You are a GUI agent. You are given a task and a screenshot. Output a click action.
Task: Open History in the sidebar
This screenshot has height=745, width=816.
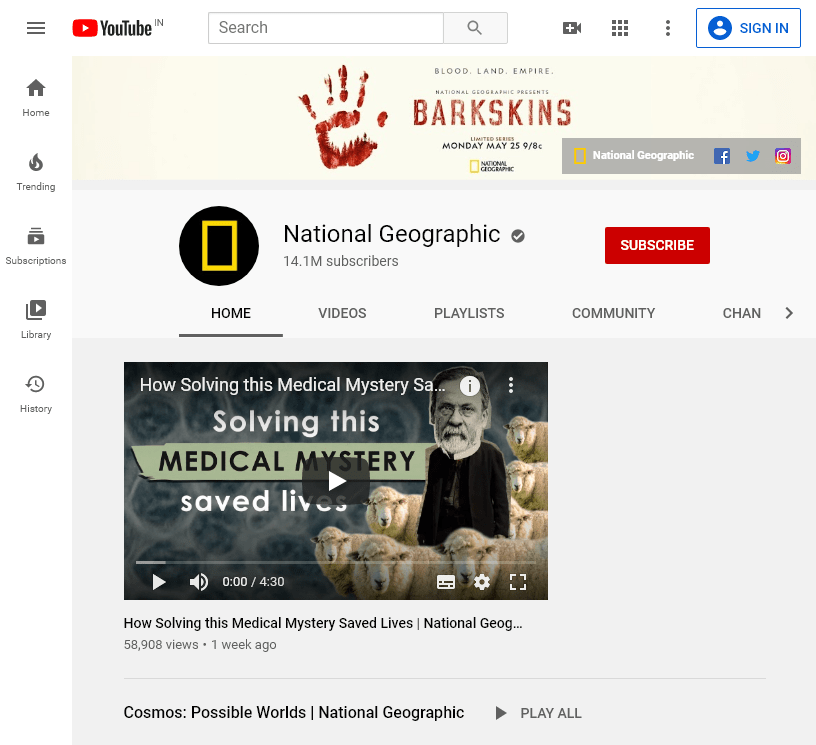tap(36, 394)
